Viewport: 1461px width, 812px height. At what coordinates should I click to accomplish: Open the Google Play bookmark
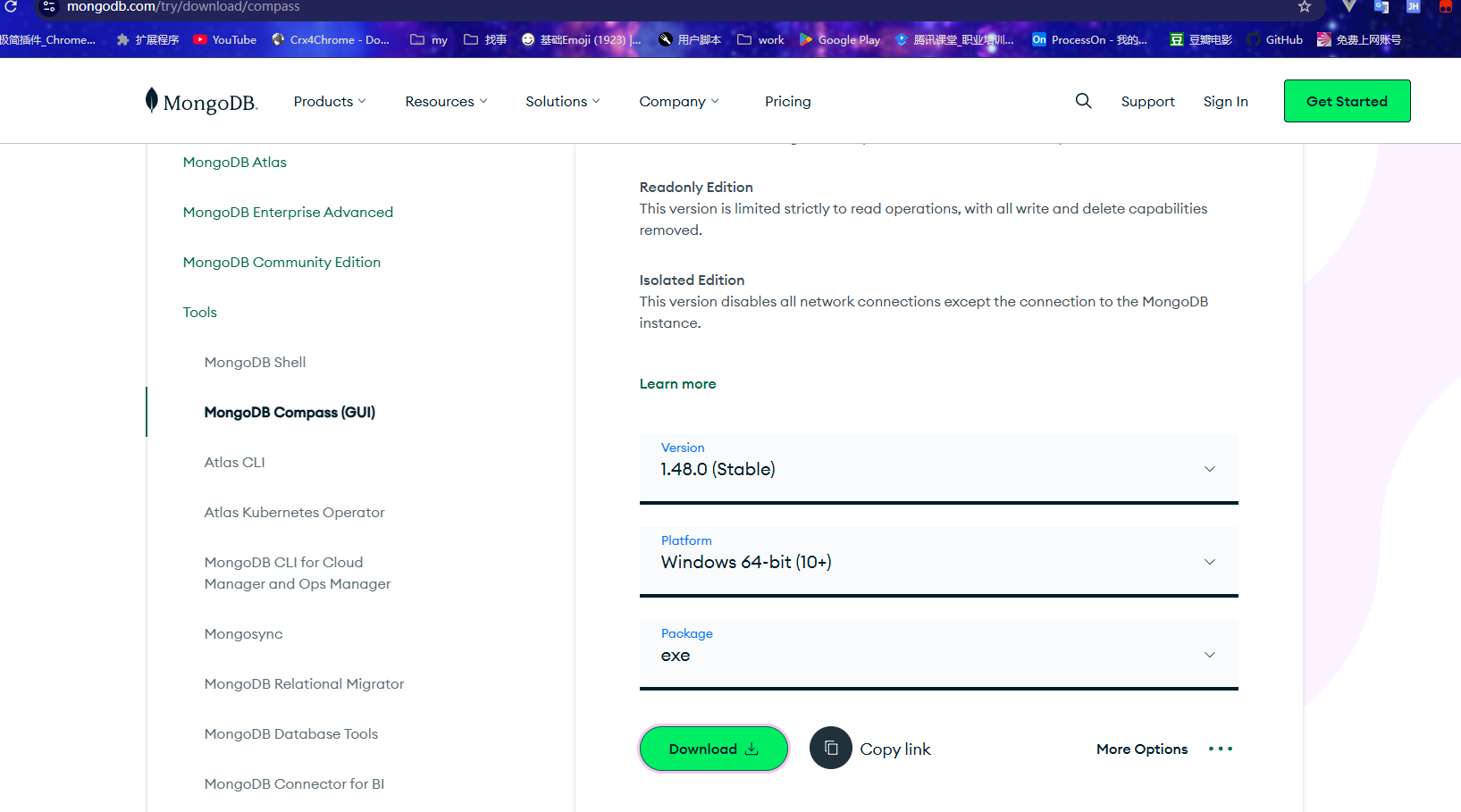(x=840, y=39)
